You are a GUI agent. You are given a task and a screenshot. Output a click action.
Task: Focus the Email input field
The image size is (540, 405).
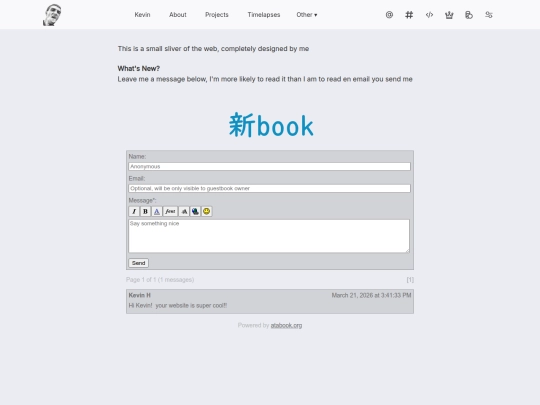point(269,189)
